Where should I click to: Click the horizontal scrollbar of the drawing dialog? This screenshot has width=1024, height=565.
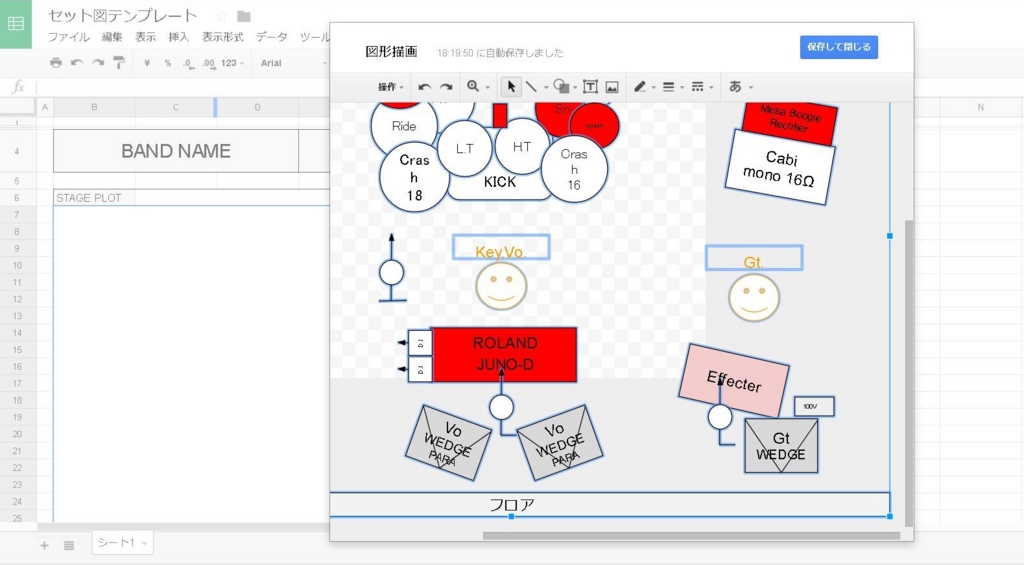point(691,536)
